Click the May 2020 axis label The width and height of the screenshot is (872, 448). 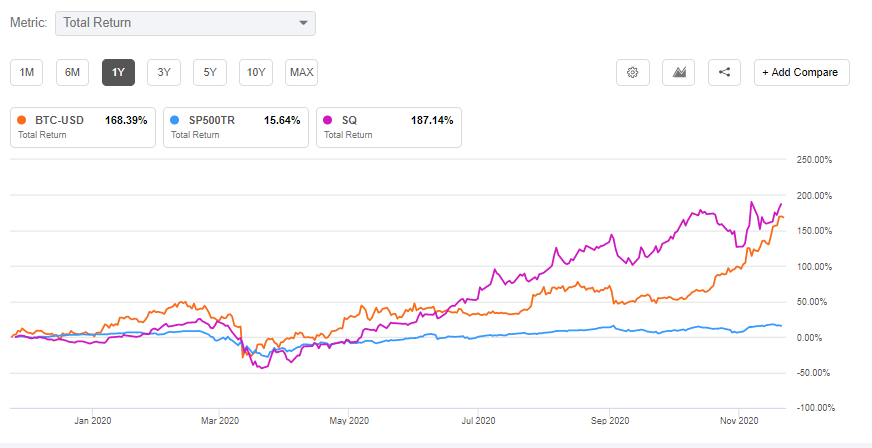[349, 421]
